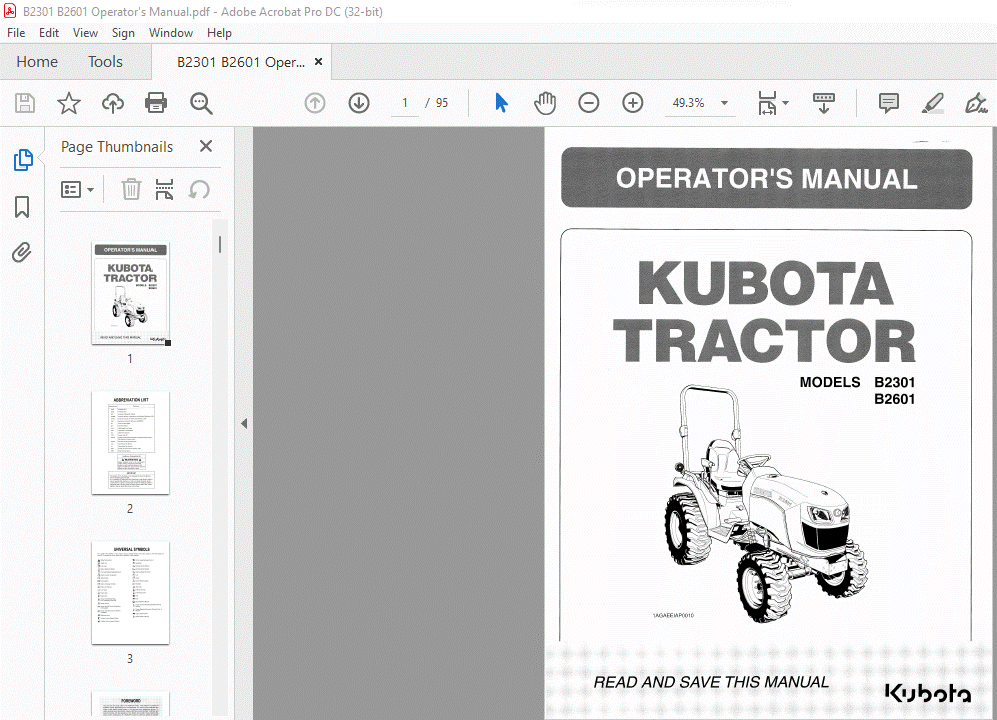Open the Window menu
The image size is (997, 720).
(170, 33)
